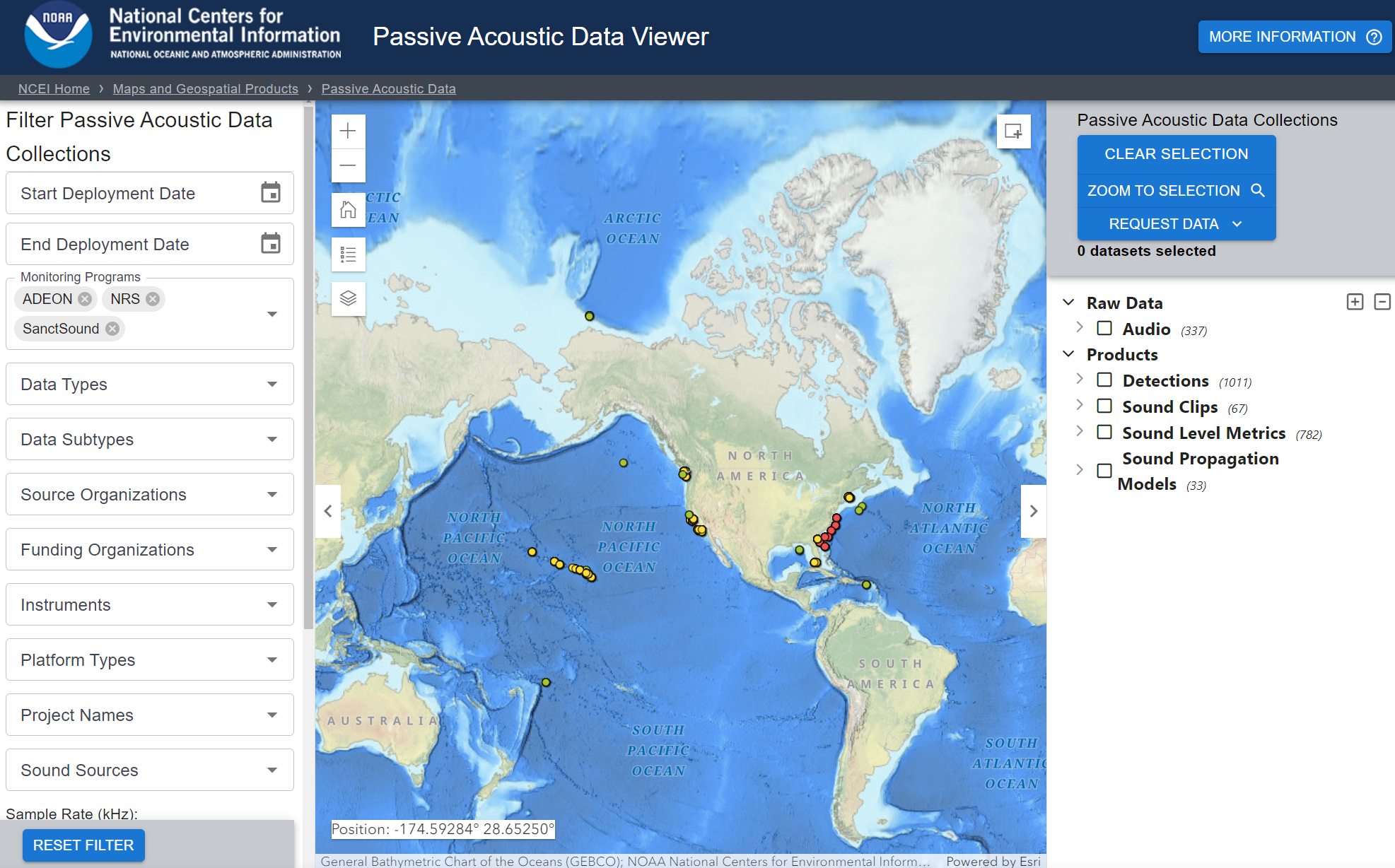
Task: Expand all tree nodes plus icon
Action: 1355,303
